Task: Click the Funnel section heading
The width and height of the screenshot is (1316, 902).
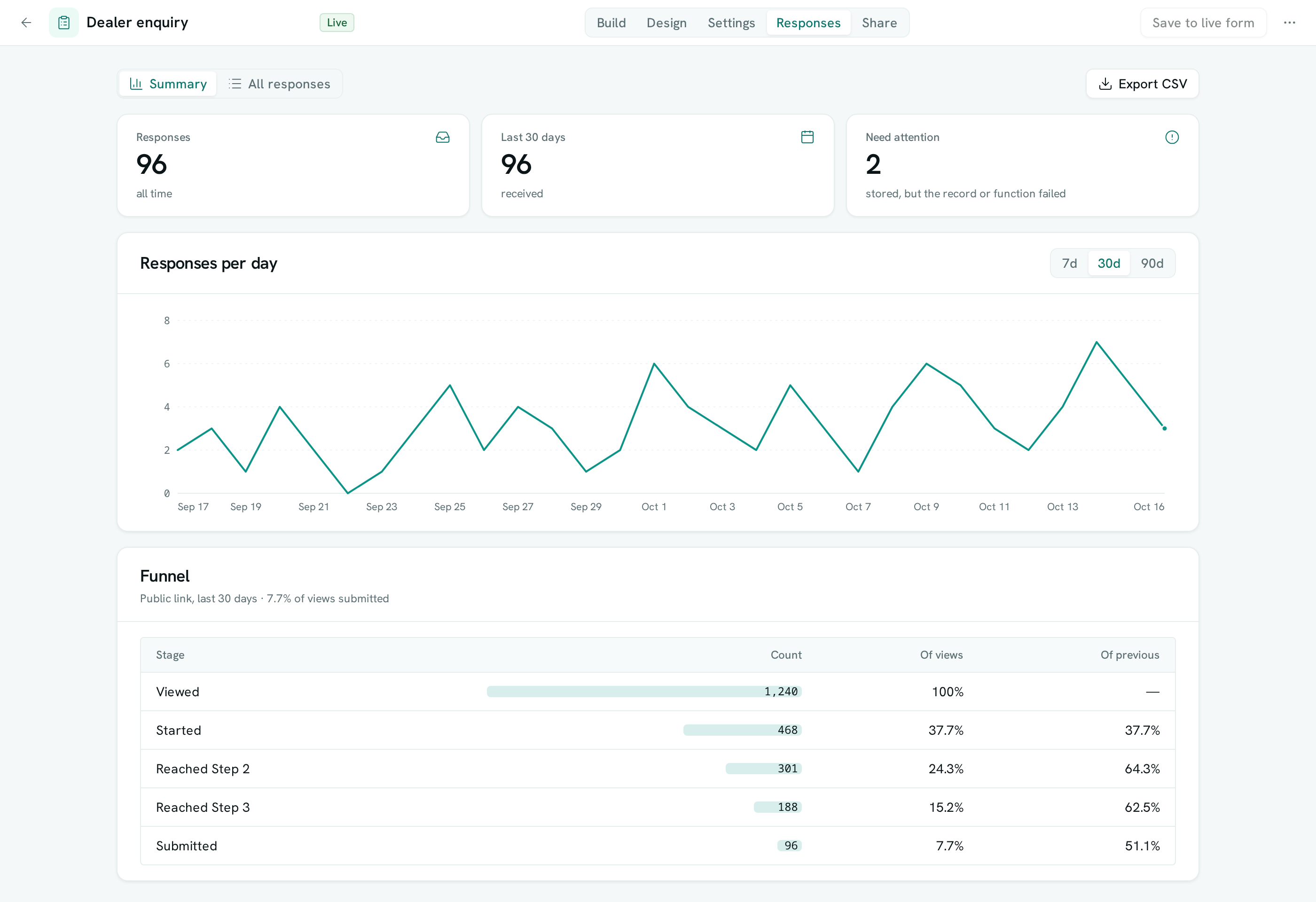Action: click(165, 576)
